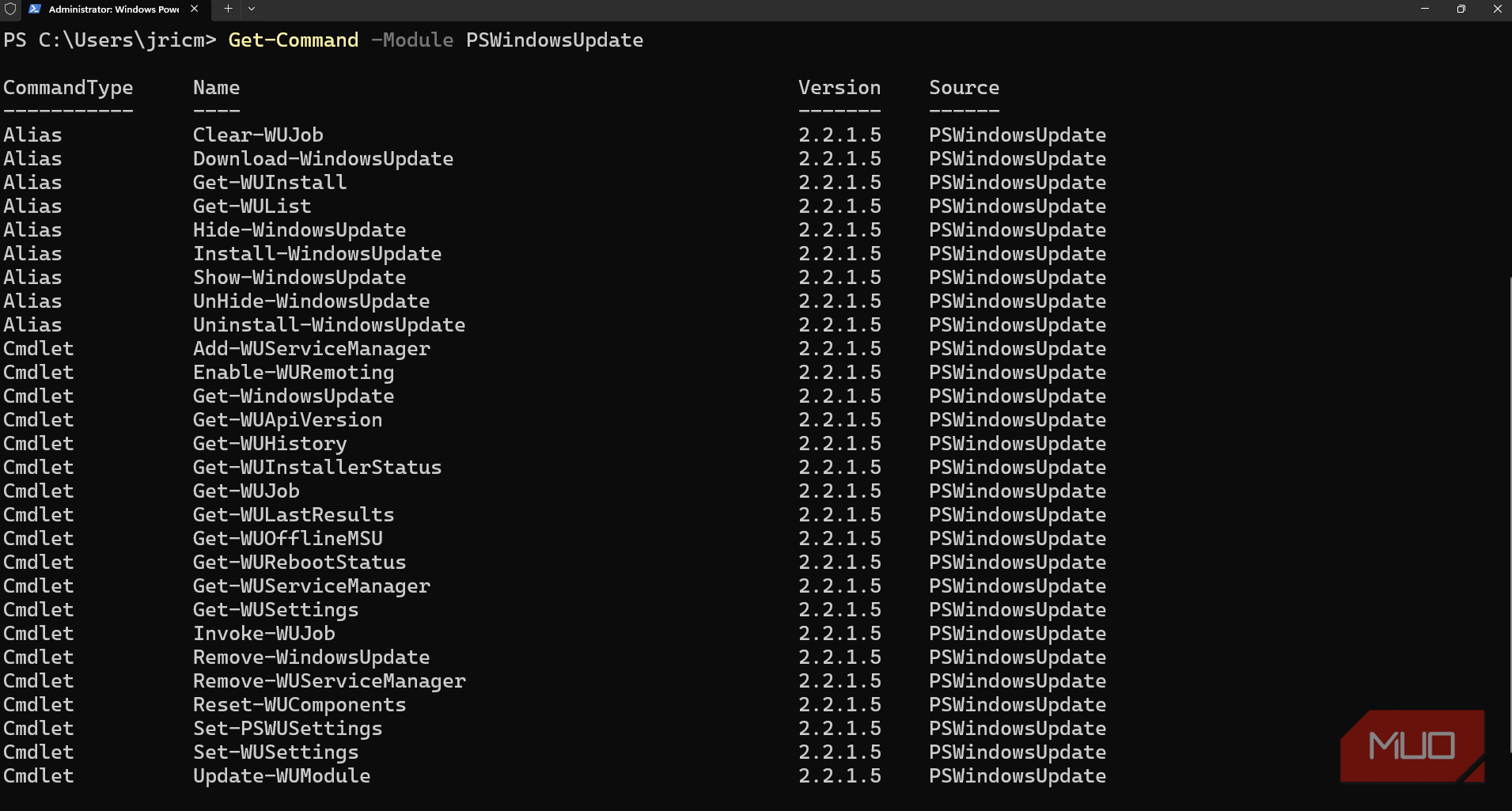The width and height of the screenshot is (1512, 811).
Task: Click Get-WindowsUpdate cmdlet name
Action: (x=294, y=396)
